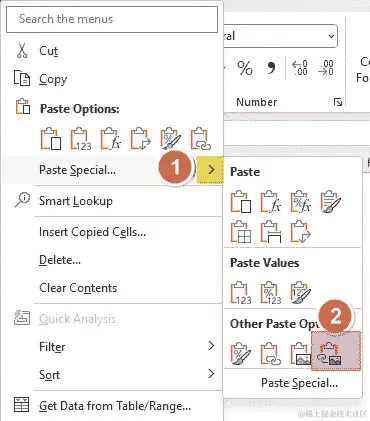Apply Percent Style in Number group
Viewport: 370px width, 421px height.
click(x=245, y=68)
